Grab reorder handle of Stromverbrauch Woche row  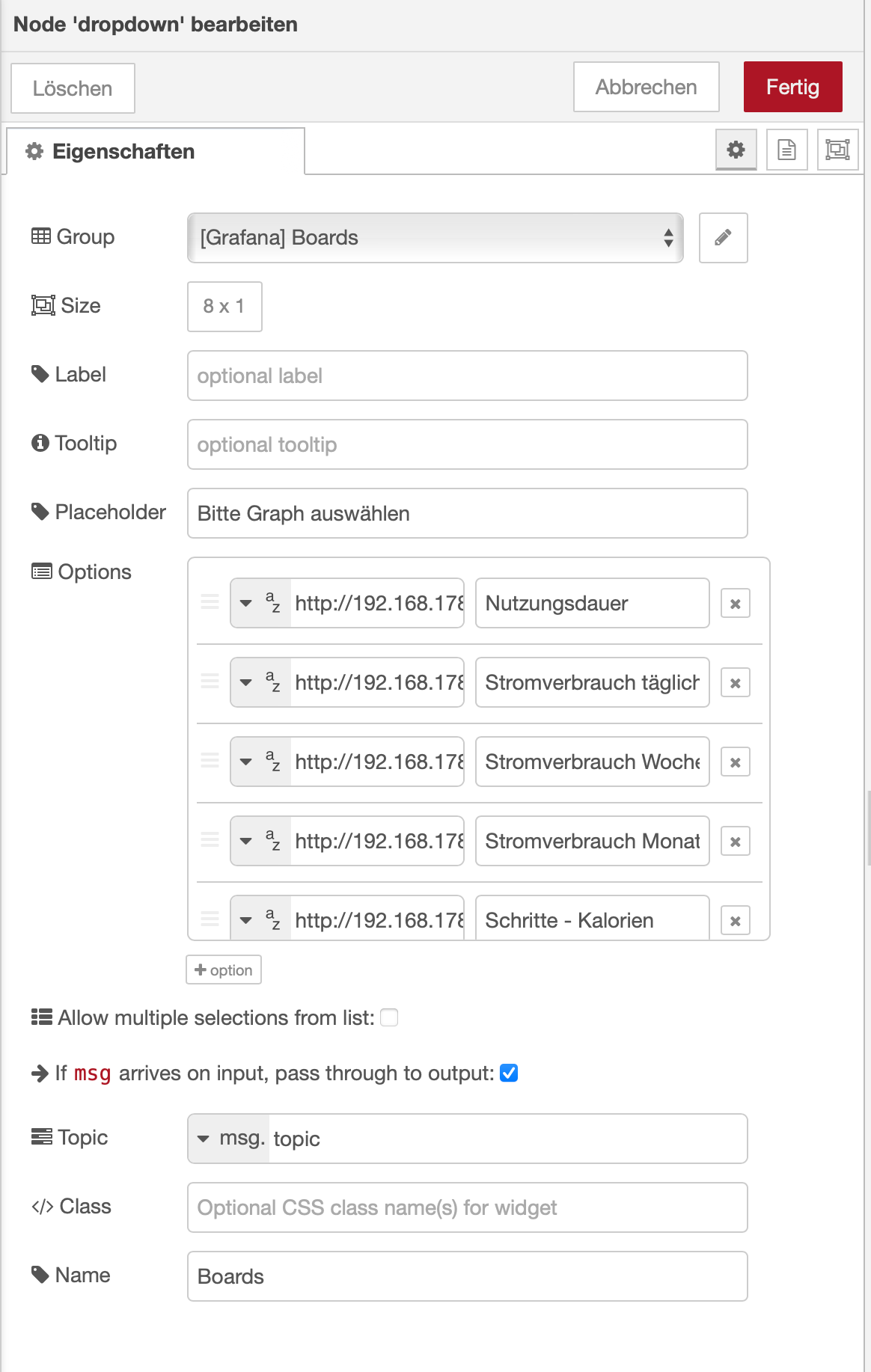pyautogui.click(x=210, y=761)
